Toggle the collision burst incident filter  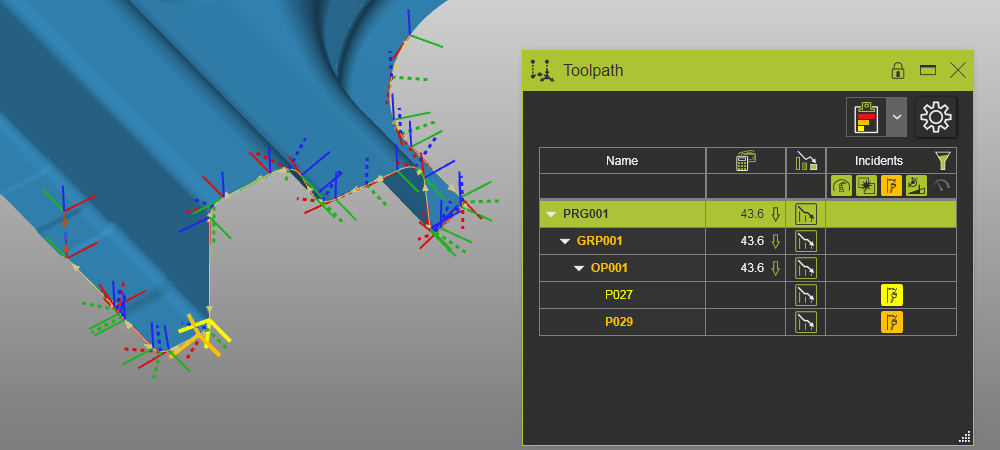pos(866,186)
